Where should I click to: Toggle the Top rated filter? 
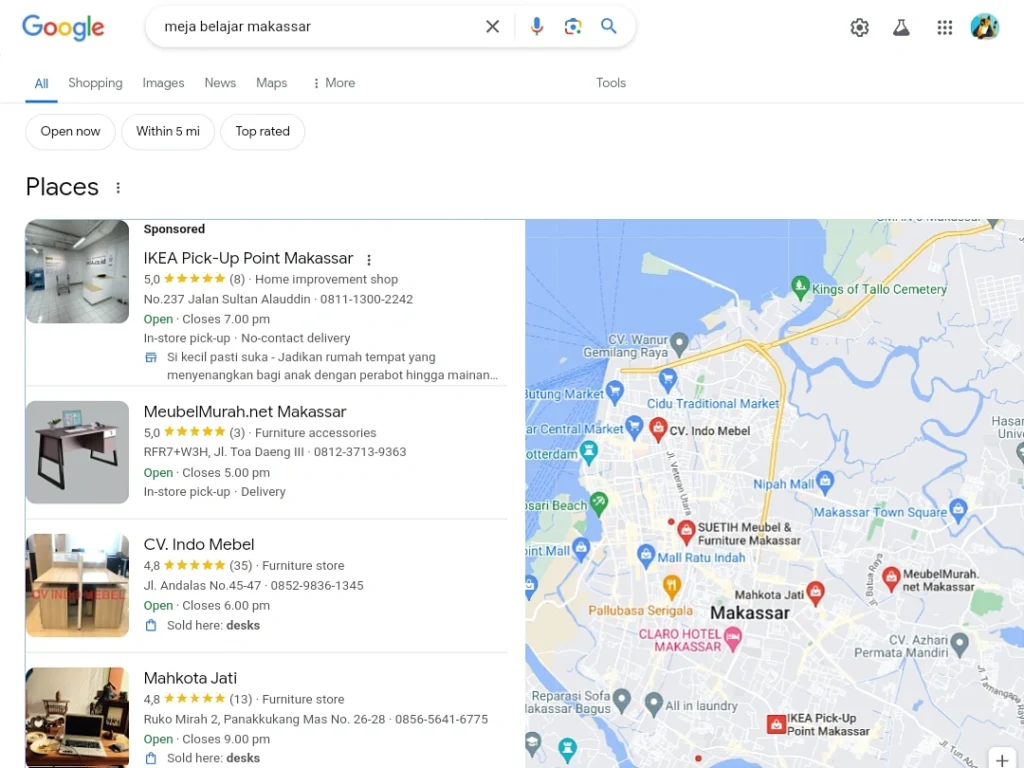tap(263, 132)
